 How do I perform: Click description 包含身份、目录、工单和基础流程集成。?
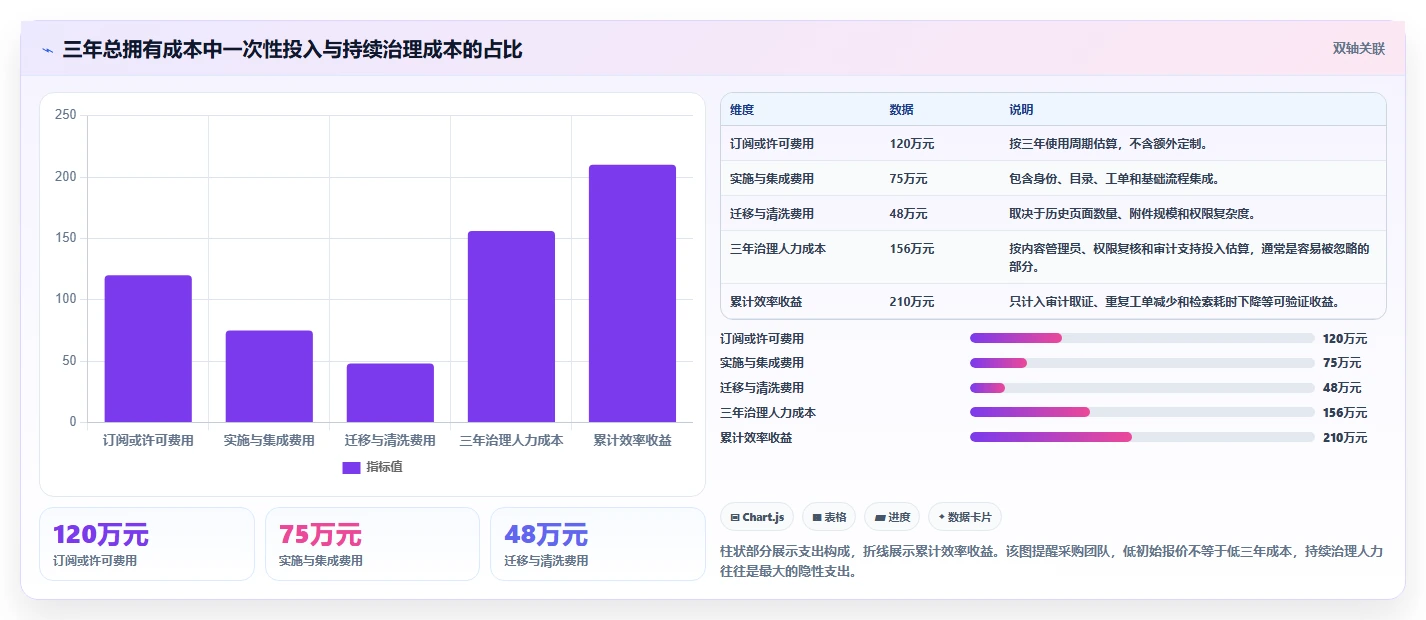tap(1114, 179)
